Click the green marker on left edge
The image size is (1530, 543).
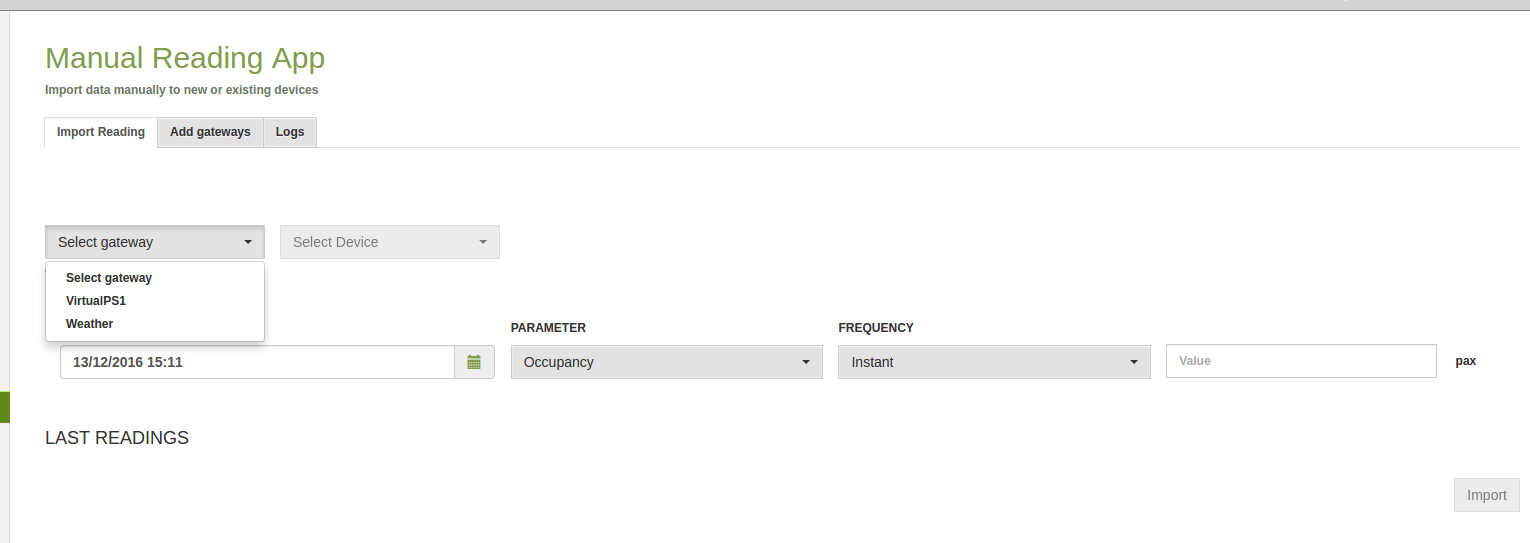[4, 407]
